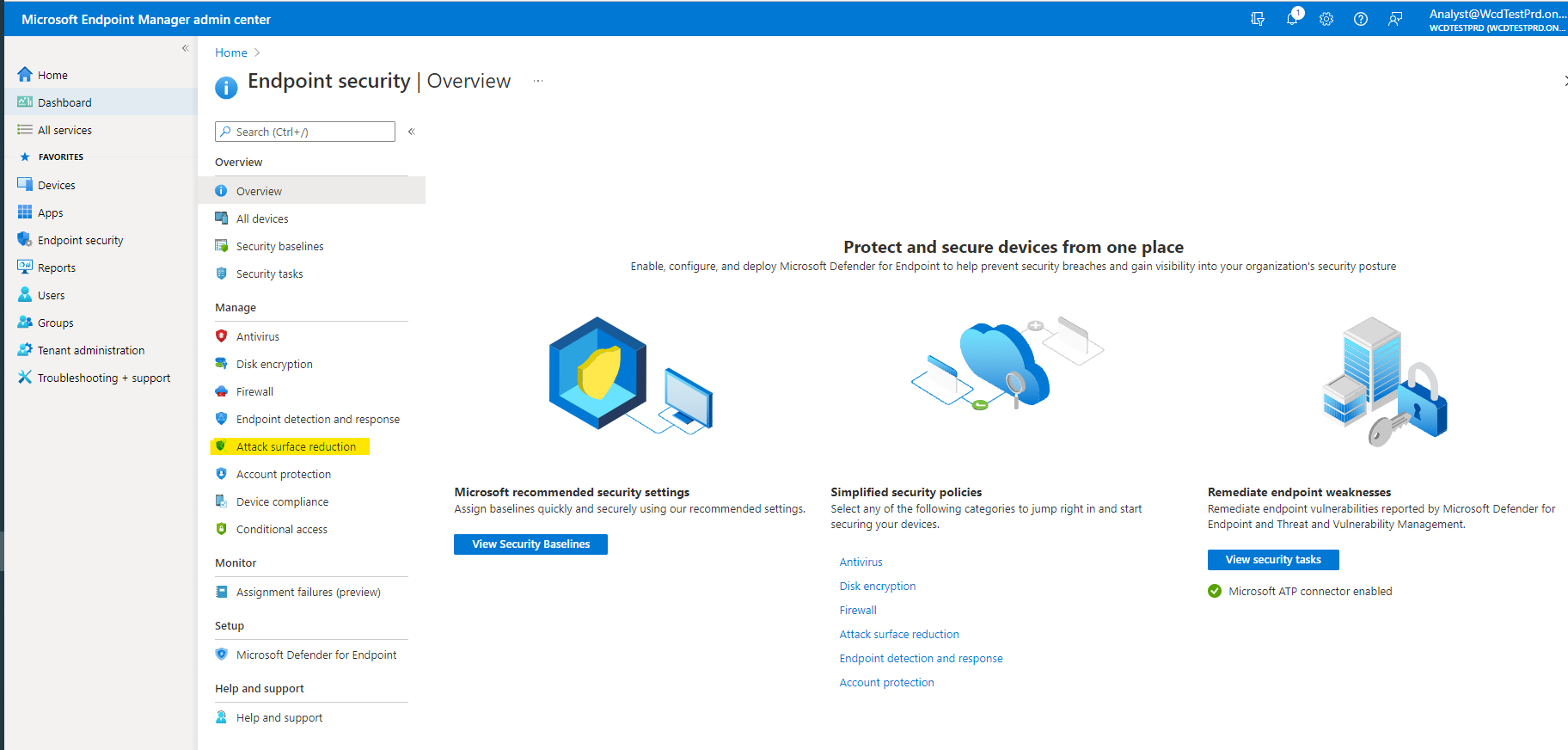Select Attack surface reduction in Manage menu

click(296, 446)
